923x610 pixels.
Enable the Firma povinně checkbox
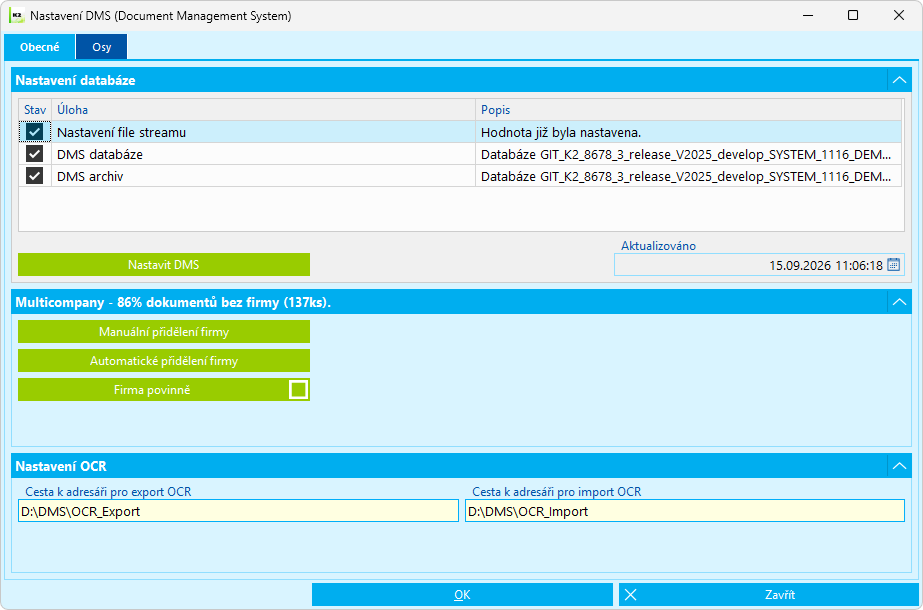pos(298,390)
